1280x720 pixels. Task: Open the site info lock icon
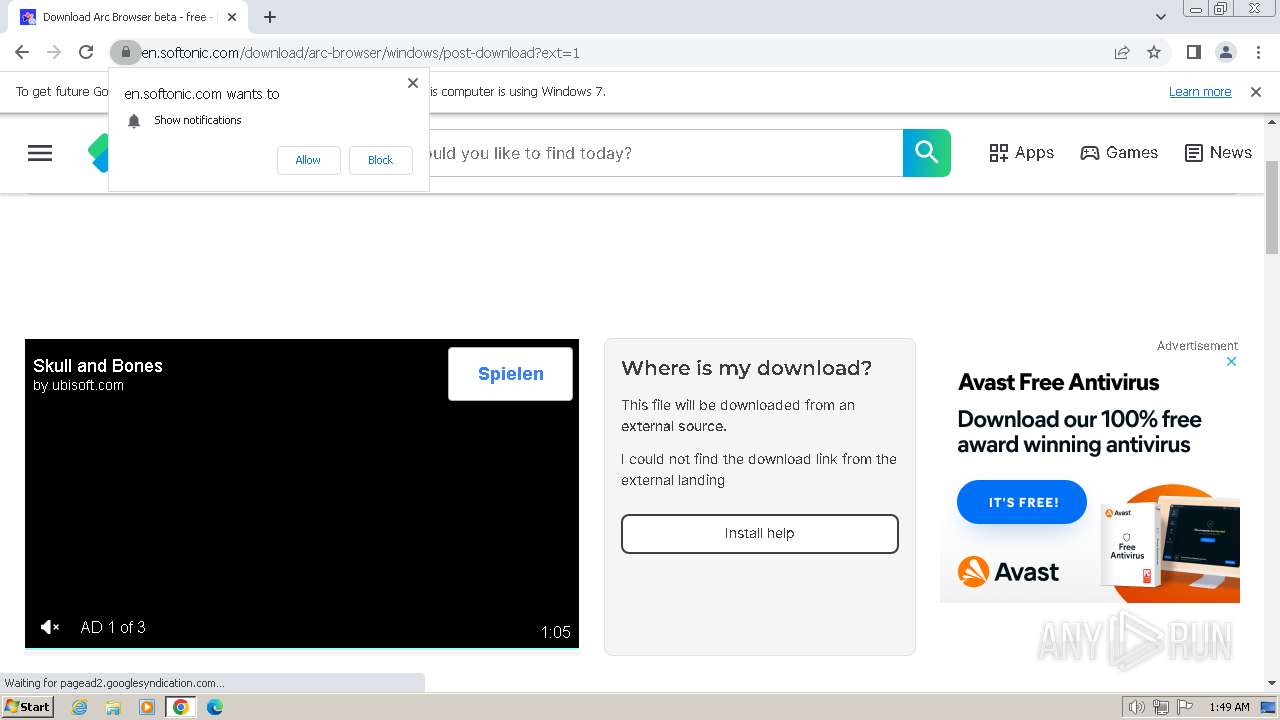click(125, 52)
